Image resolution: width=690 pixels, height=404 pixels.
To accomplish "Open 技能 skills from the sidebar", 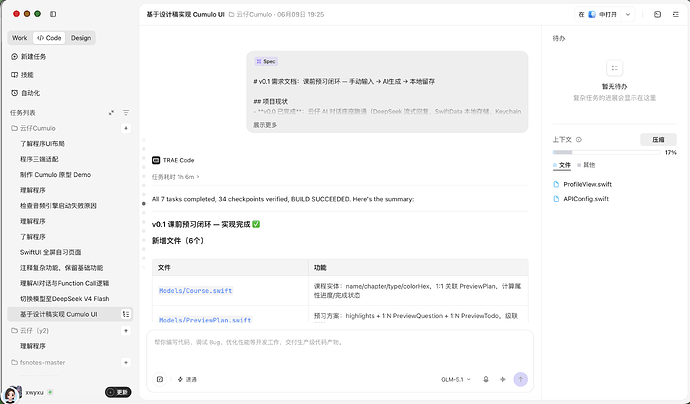I will tap(22, 75).
